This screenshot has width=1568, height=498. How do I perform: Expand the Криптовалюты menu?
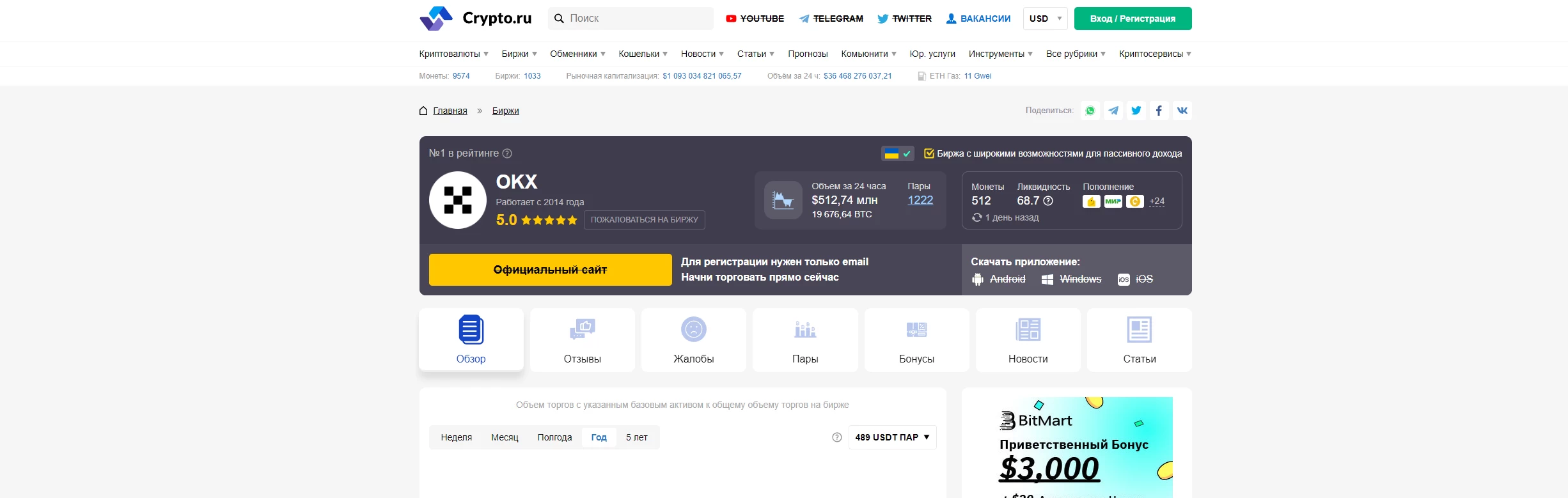tap(453, 54)
